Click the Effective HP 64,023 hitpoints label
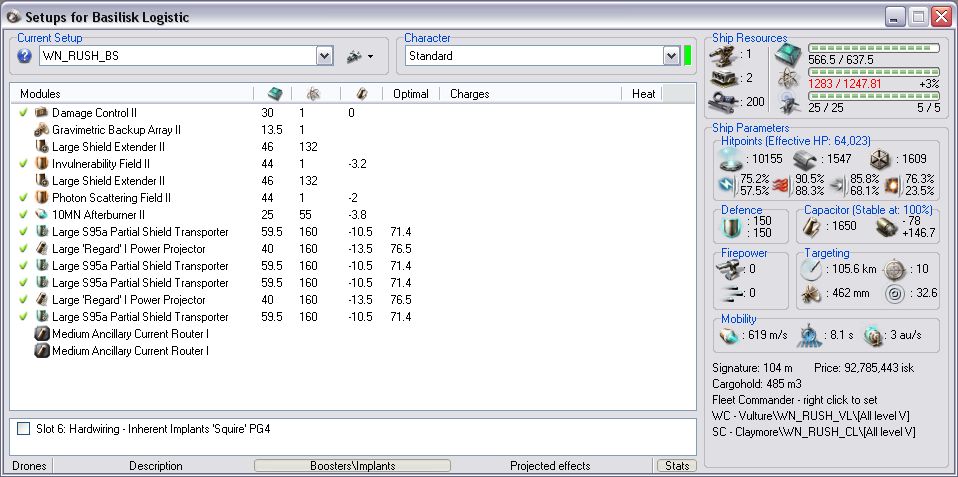 pyautogui.click(x=795, y=141)
